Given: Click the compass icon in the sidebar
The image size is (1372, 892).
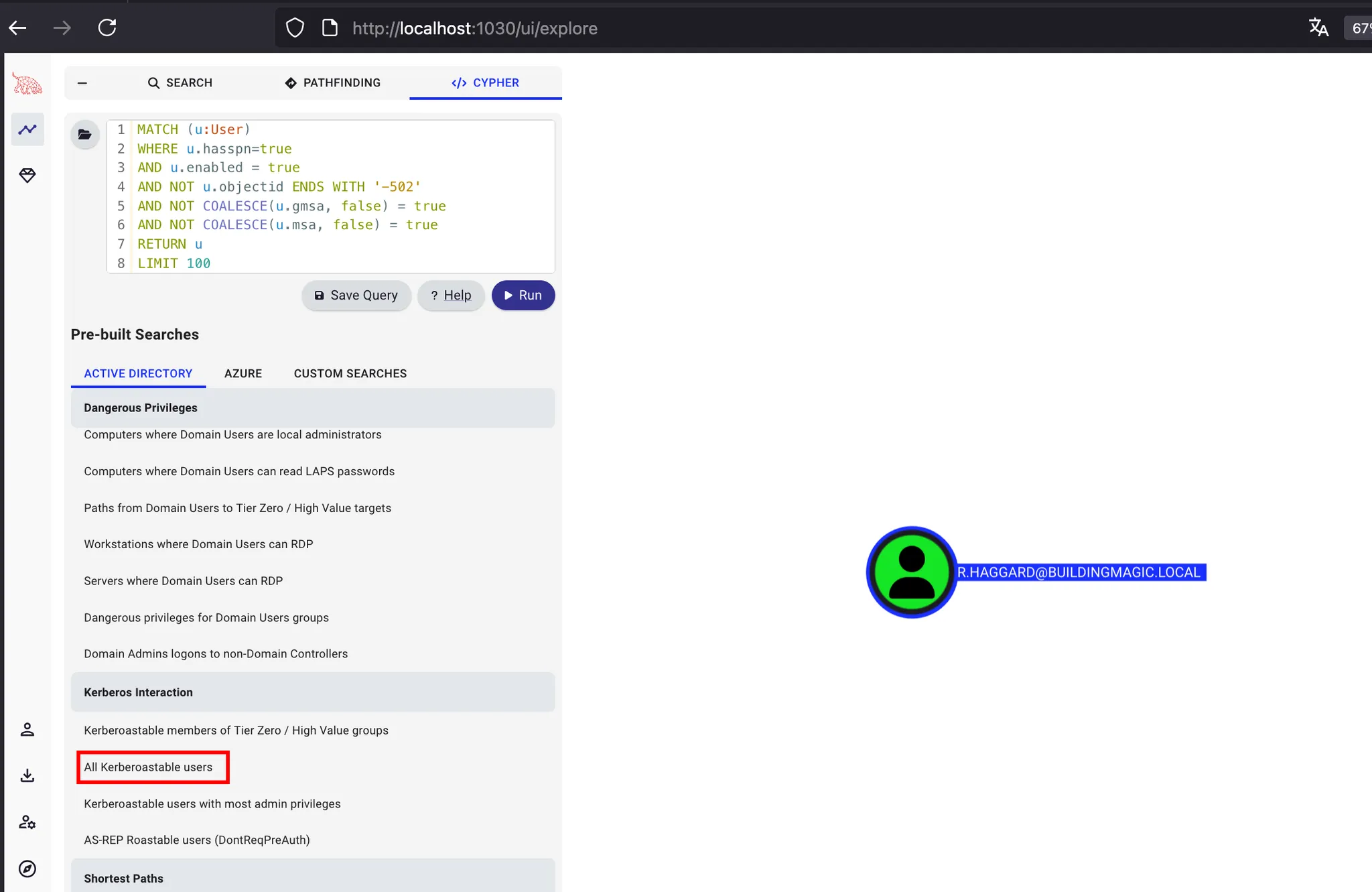Looking at the screenshot, I should [x=27, y=869].
